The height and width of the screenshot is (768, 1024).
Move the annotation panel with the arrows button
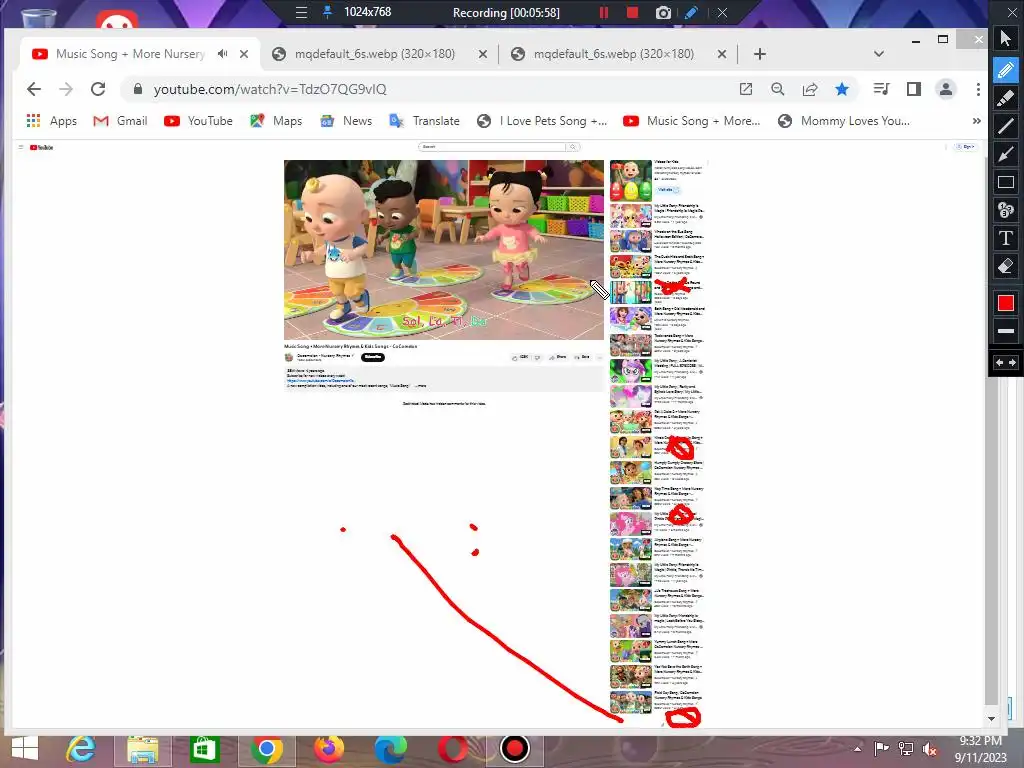1006,362
